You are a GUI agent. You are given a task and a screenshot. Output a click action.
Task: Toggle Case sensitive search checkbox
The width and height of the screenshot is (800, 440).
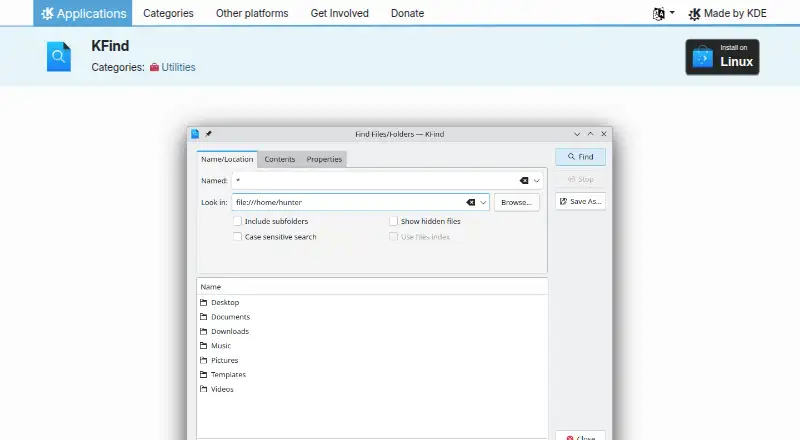[x=237, y=236]
